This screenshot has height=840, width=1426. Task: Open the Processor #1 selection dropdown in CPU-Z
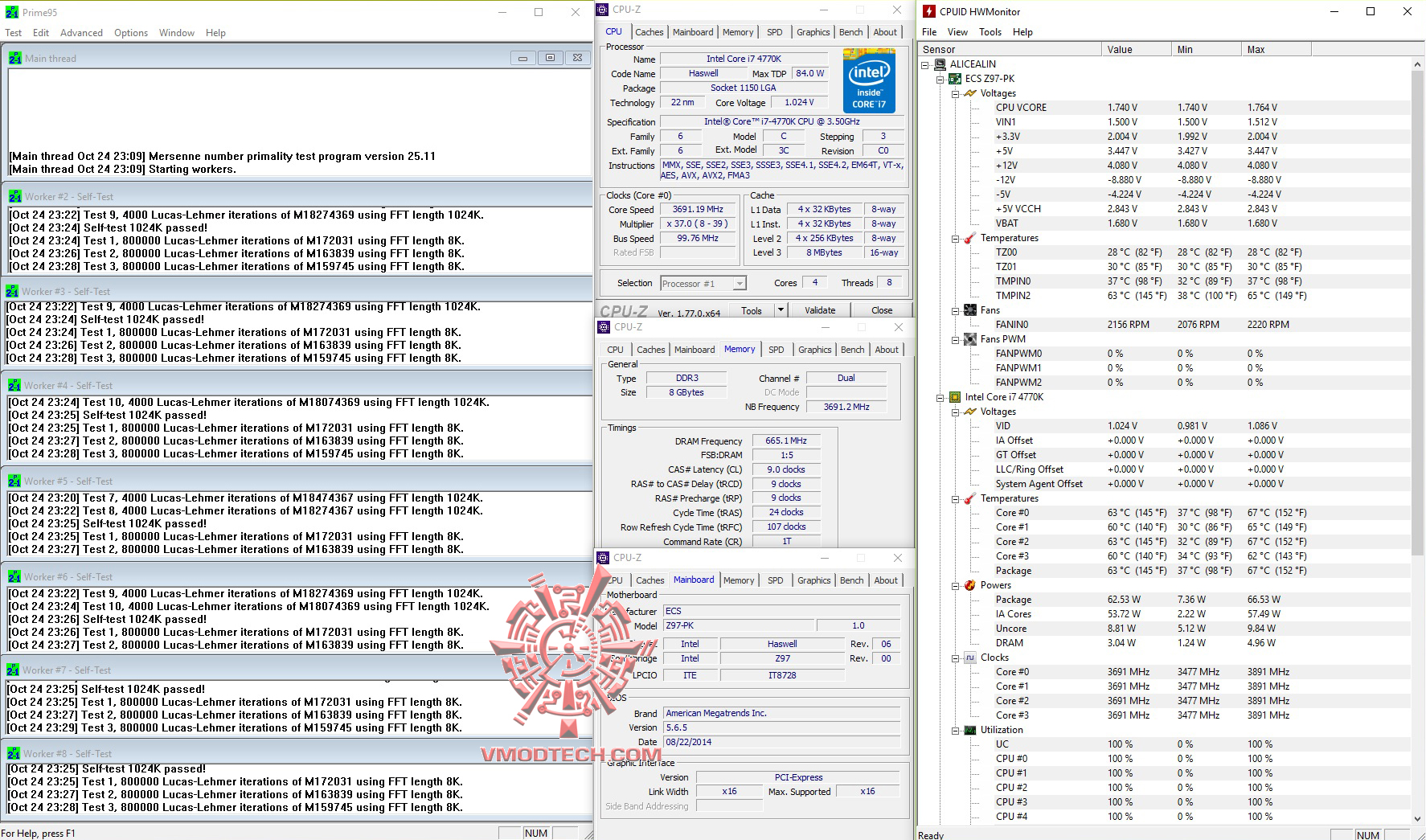(740, 283)
